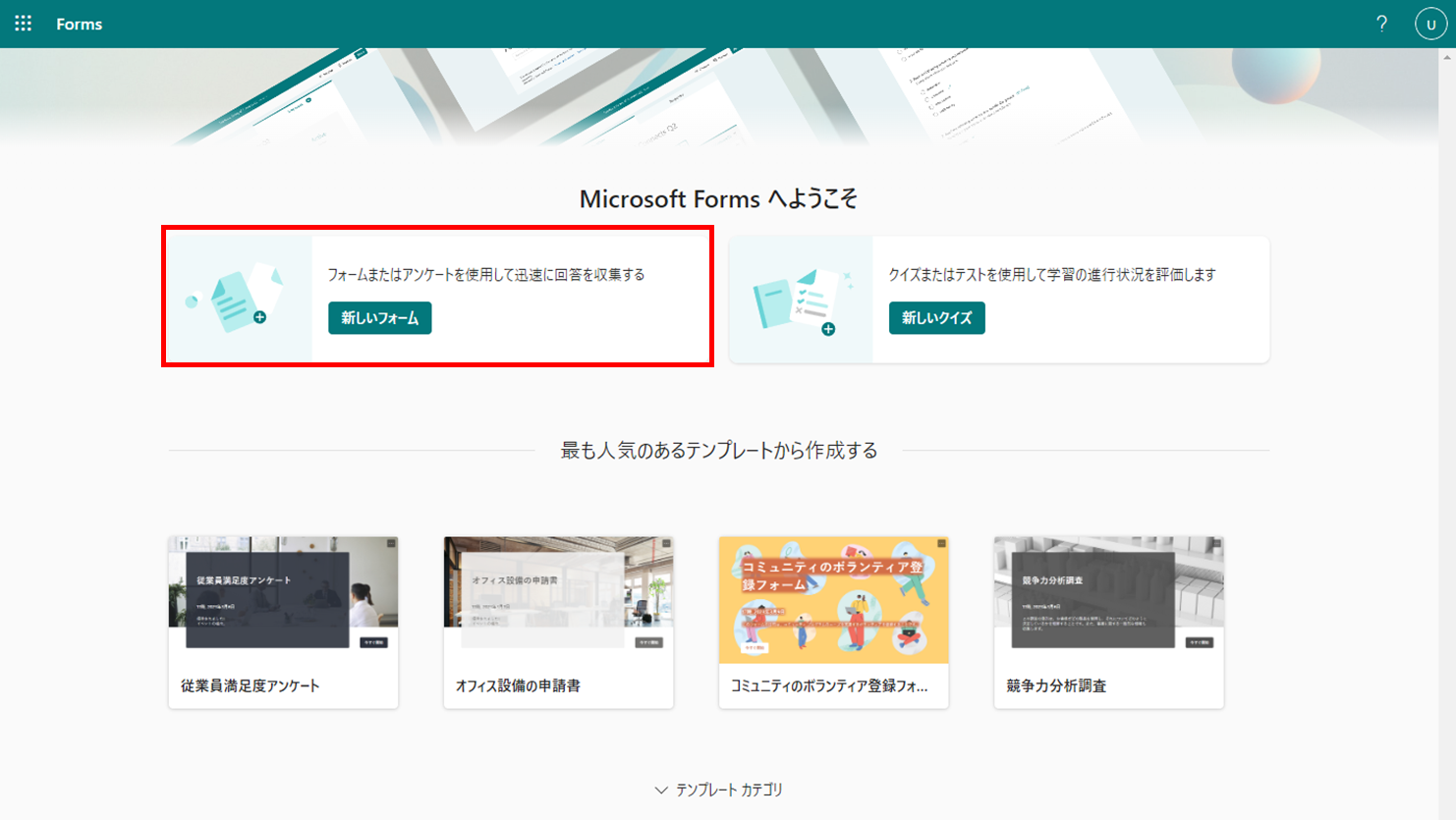Select the オフィス設備の申請書 template title

[518, 686]
